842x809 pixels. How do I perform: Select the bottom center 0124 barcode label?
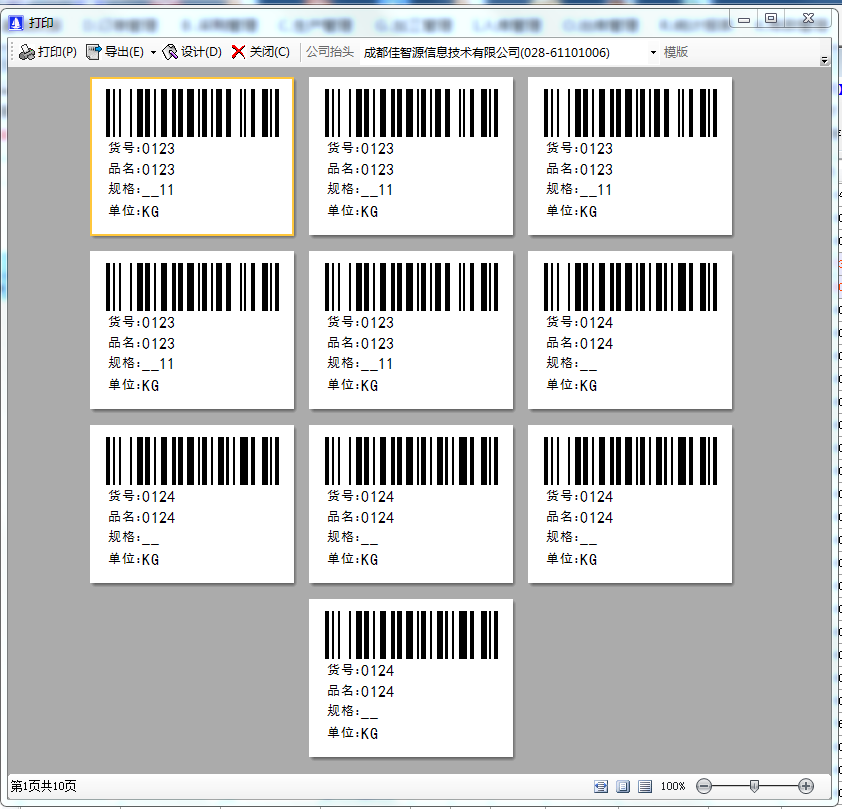tap(411, 678)
